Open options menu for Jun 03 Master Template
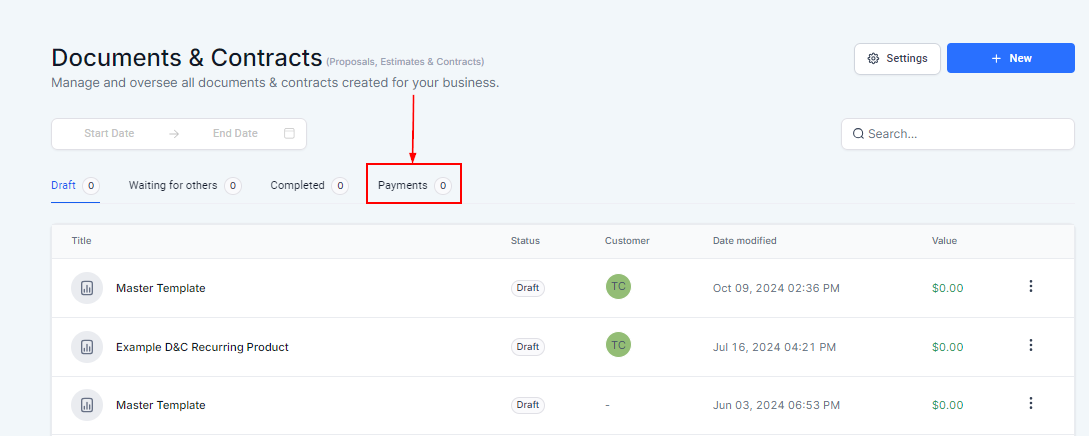This screenshot has height=436, width=1089. [x=1031, y=403]
